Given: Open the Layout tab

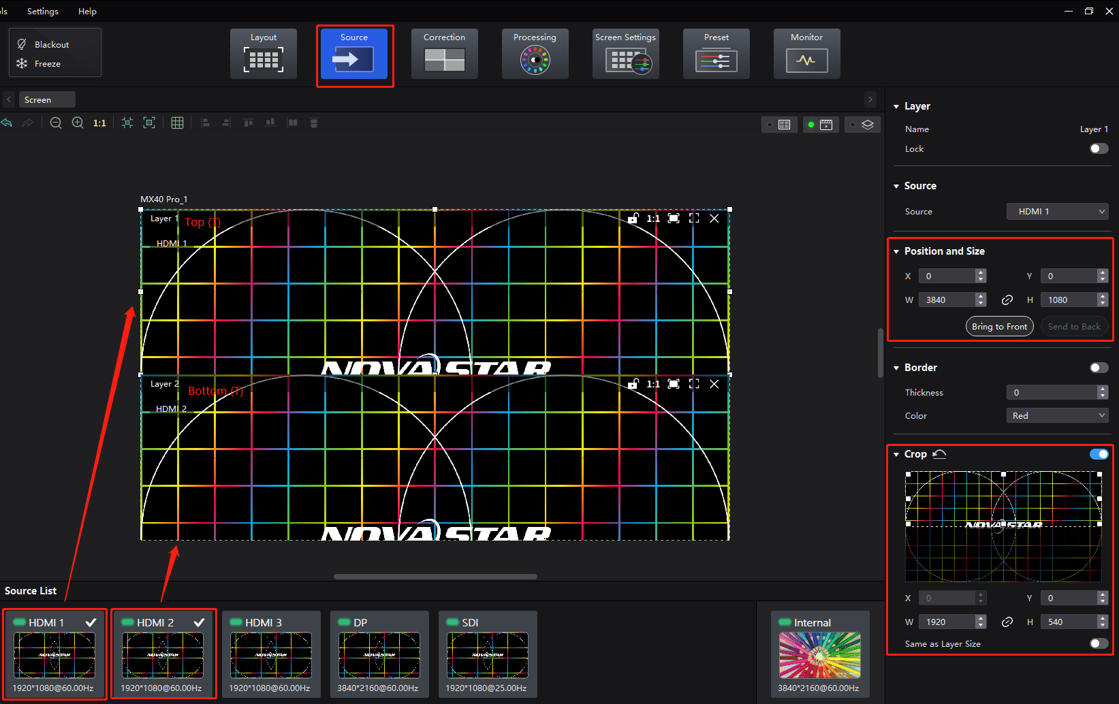Looking at the screenshot, I should tap(263, 54).
